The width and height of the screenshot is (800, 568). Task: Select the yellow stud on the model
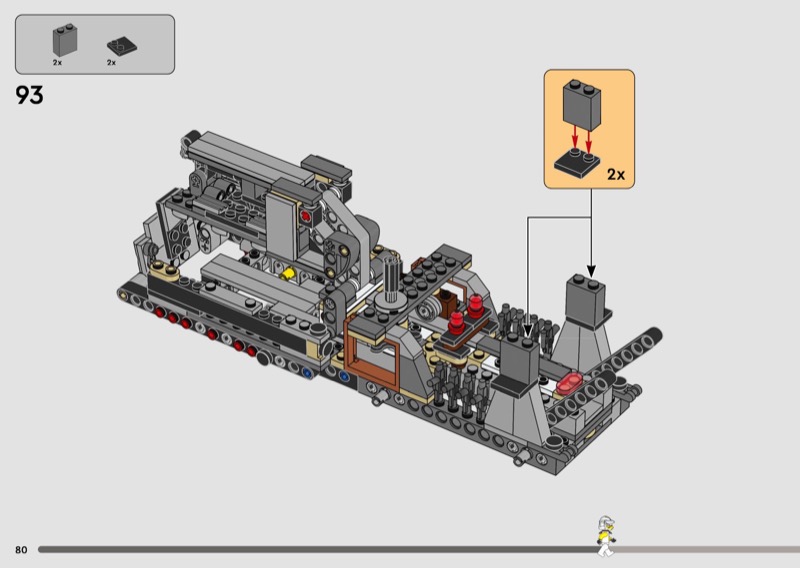tap(290, 272)
